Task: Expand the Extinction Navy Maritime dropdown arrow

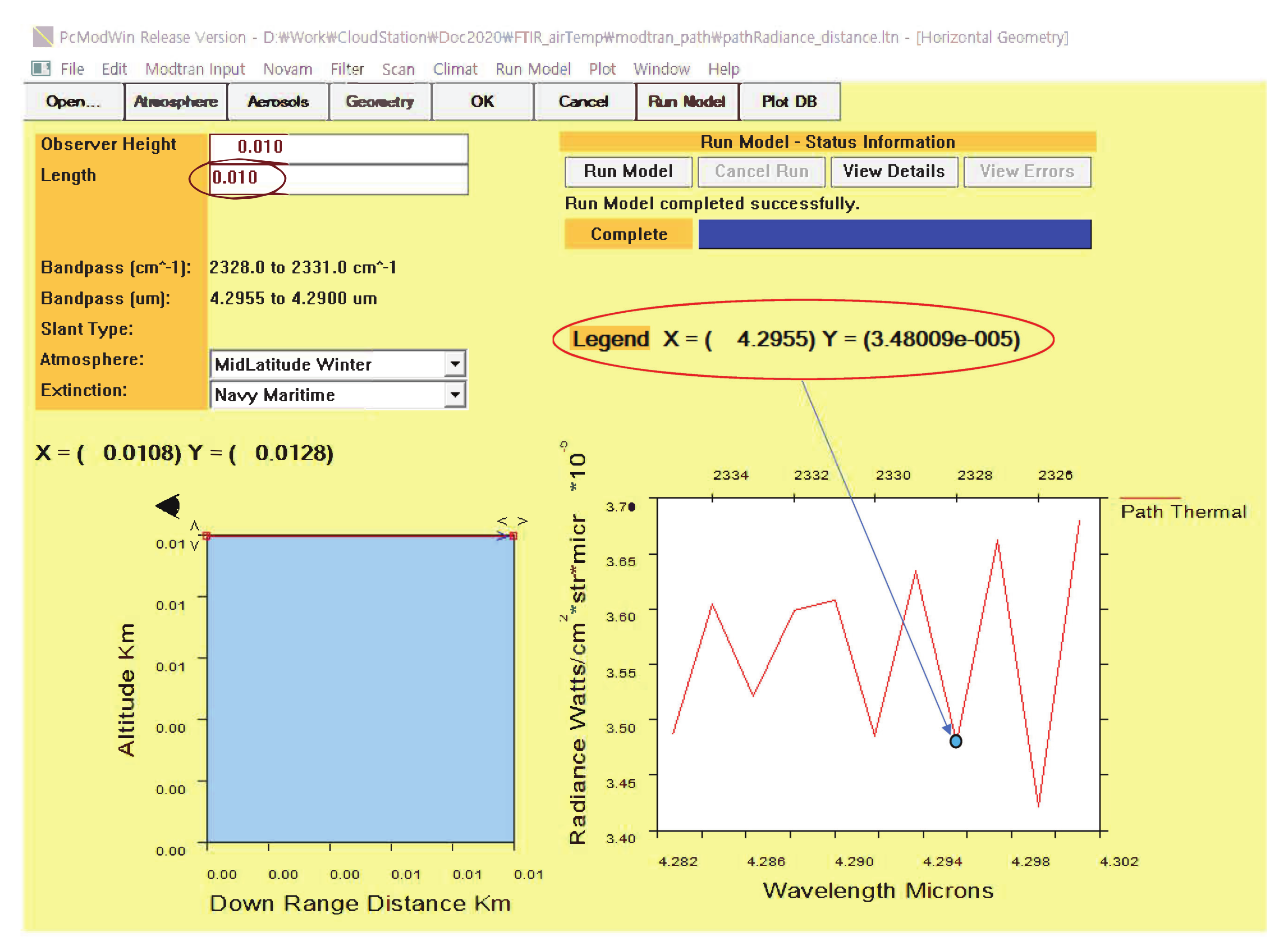Action: [x=455, y=394]
